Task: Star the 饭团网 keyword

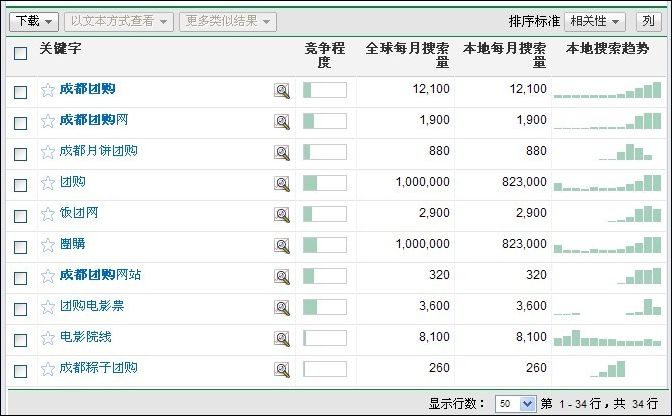Action: (47, 215)
